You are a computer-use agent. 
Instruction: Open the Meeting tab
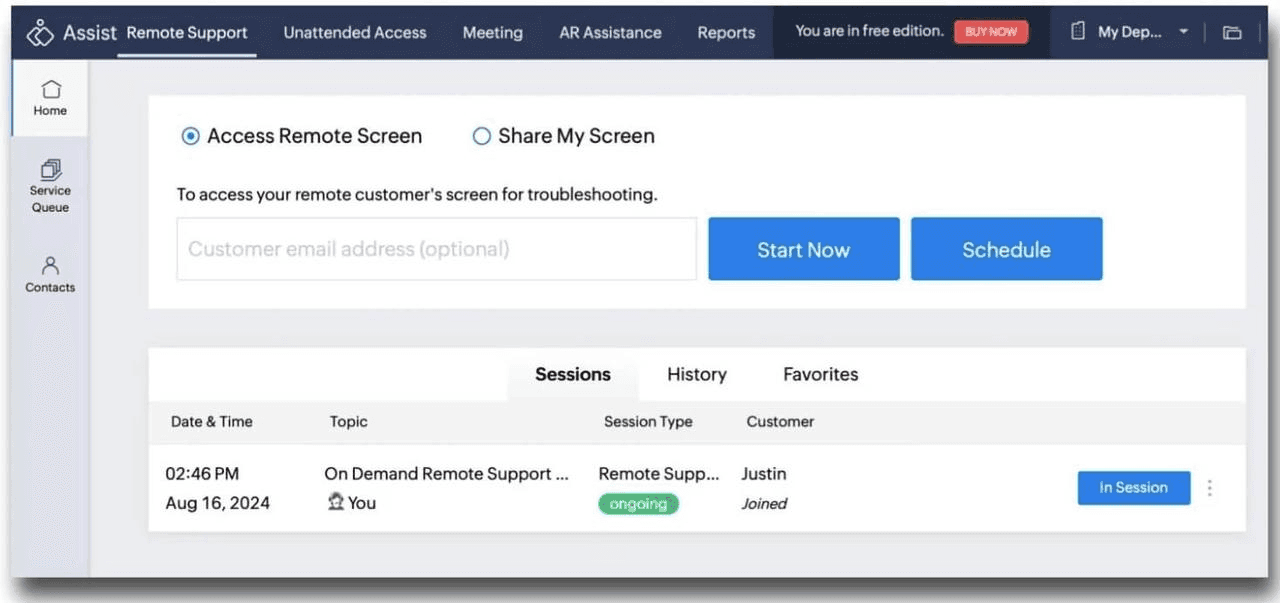pyautogui.click(x=492, y=32)
